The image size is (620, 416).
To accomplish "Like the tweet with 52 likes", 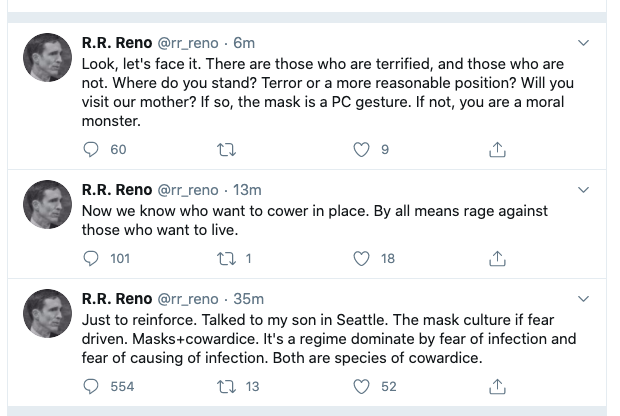I will (363, 386).
